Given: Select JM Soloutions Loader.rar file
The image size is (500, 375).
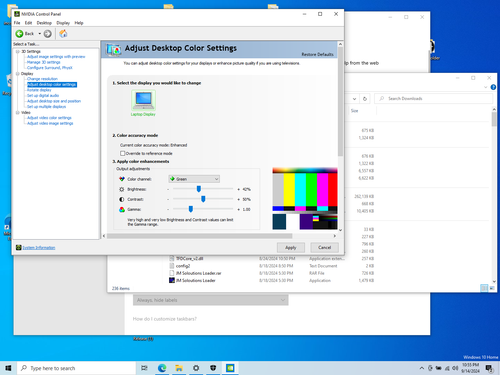Looking at the screenshot, I should coord(198,273).
